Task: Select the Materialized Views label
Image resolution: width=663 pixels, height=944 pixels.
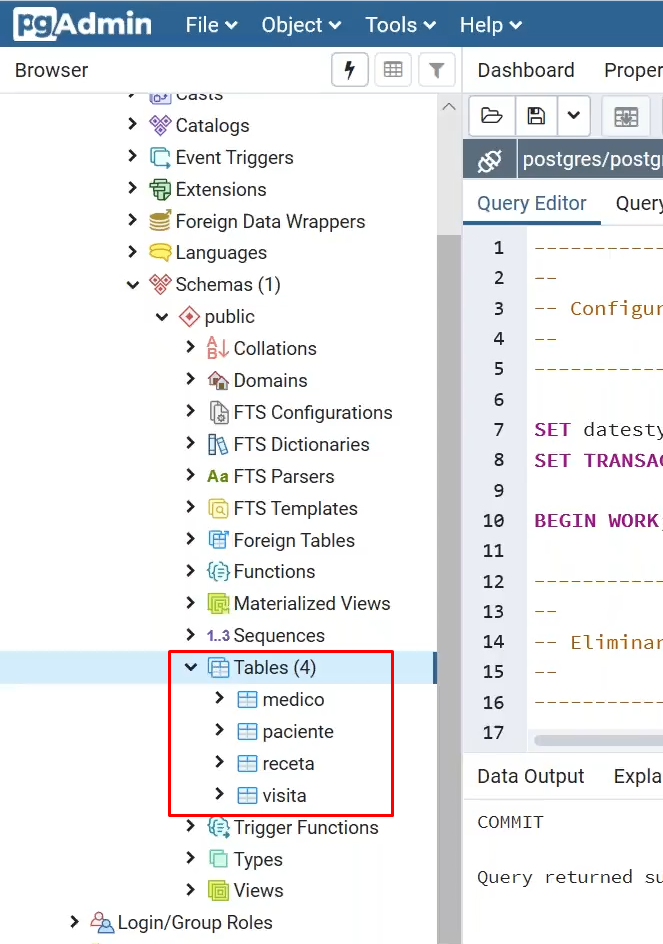Action: 312,603
